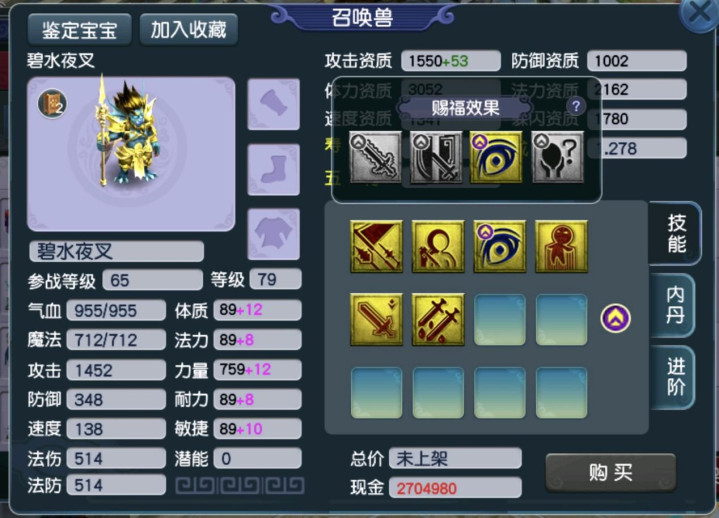
Task: Click the golden eye blessing effect icon
Action: coord(496,157)
